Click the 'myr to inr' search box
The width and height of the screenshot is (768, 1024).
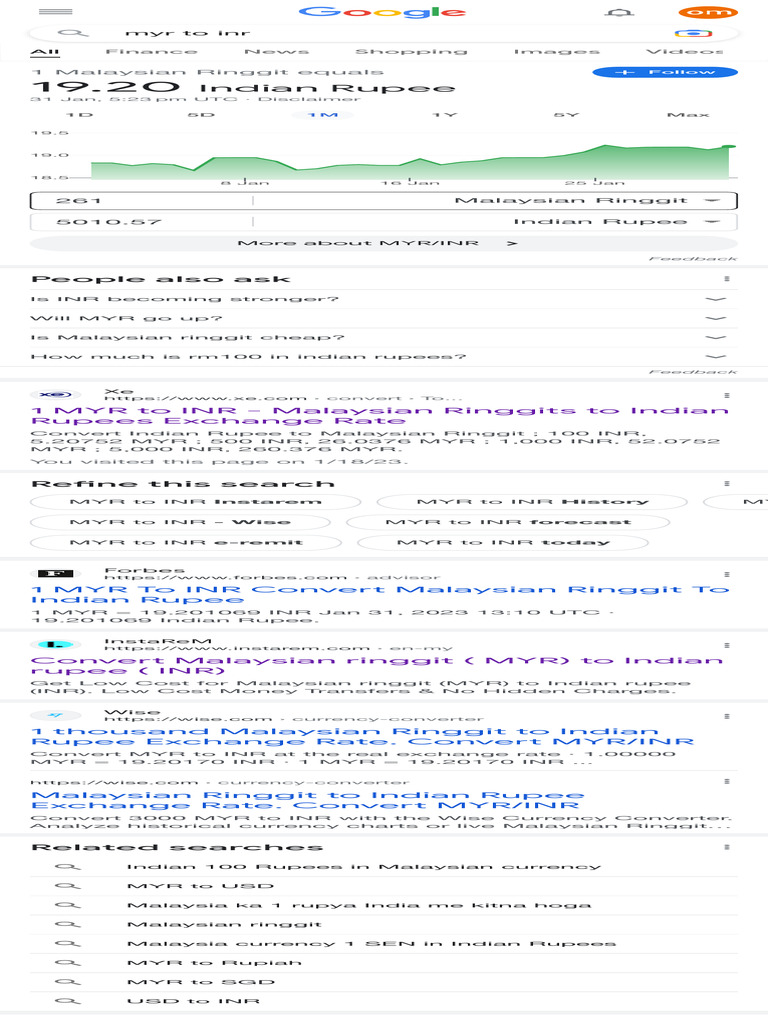383,33
